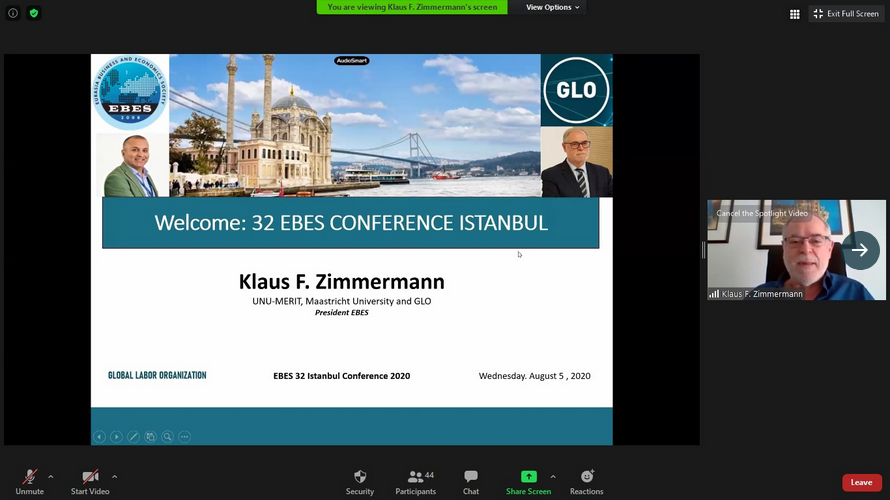Click the date Wednesday, August 5, 2020

pyautogui.click(x=534, y=376)
